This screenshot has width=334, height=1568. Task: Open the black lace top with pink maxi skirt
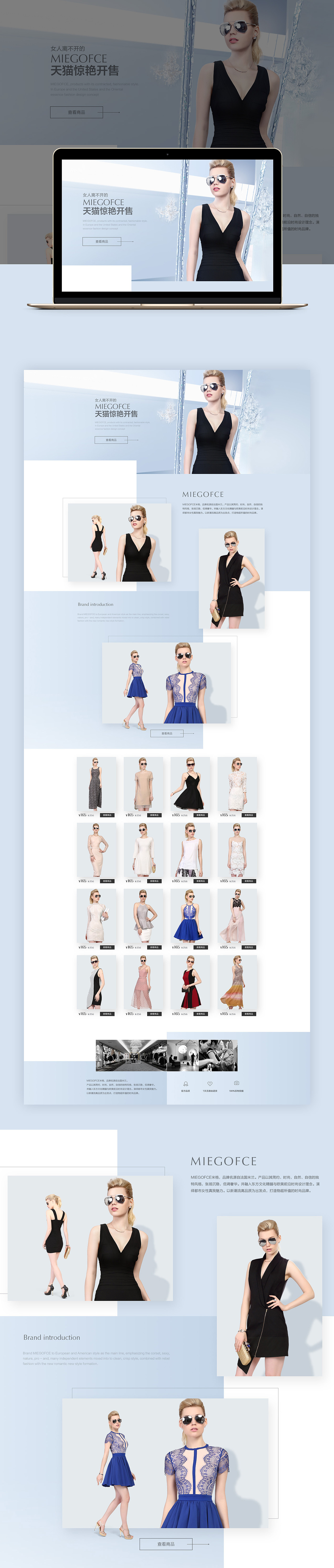point(237,916)
